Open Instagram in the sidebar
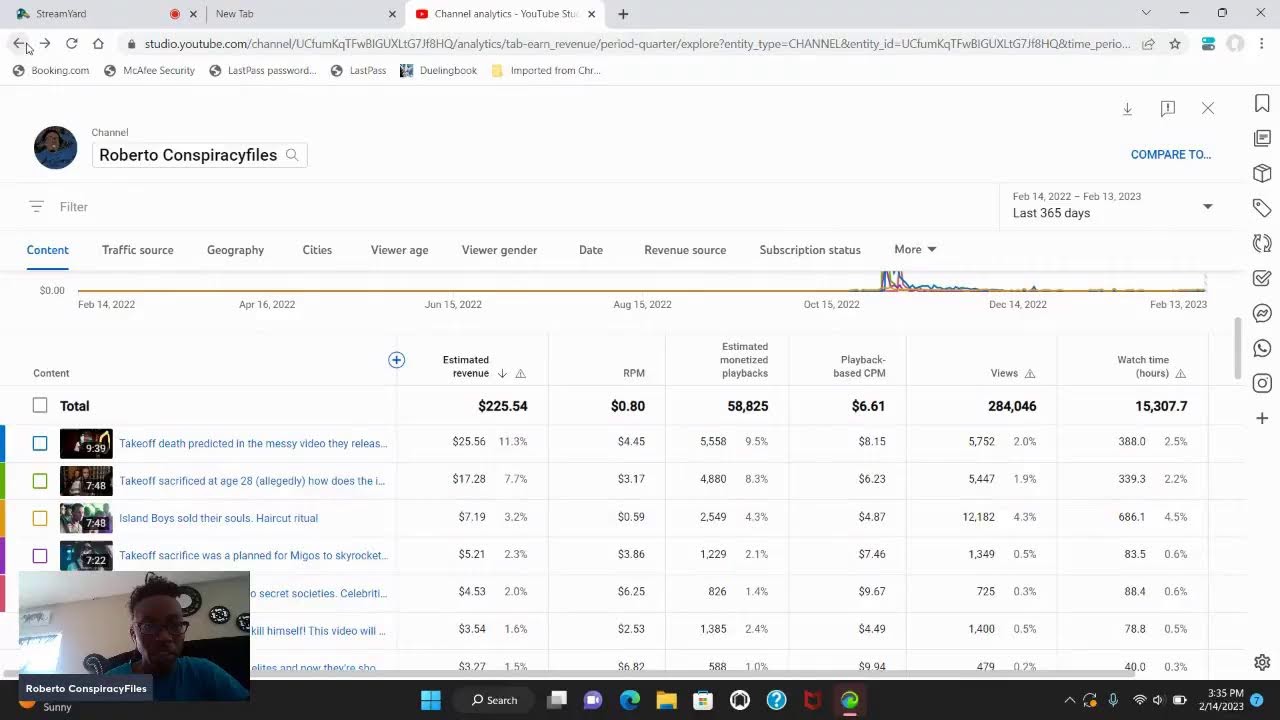This screenshot has width=1280, height=720. click(x=1262, y=383)
